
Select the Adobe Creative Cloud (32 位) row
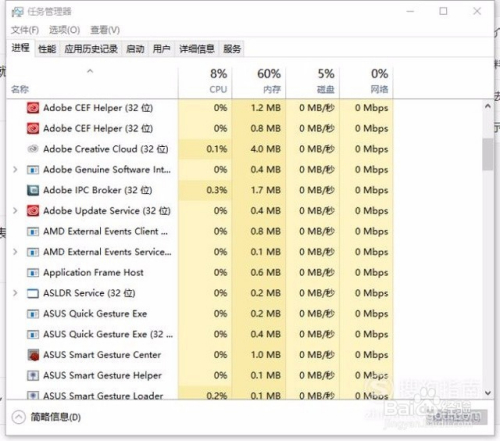200,149
